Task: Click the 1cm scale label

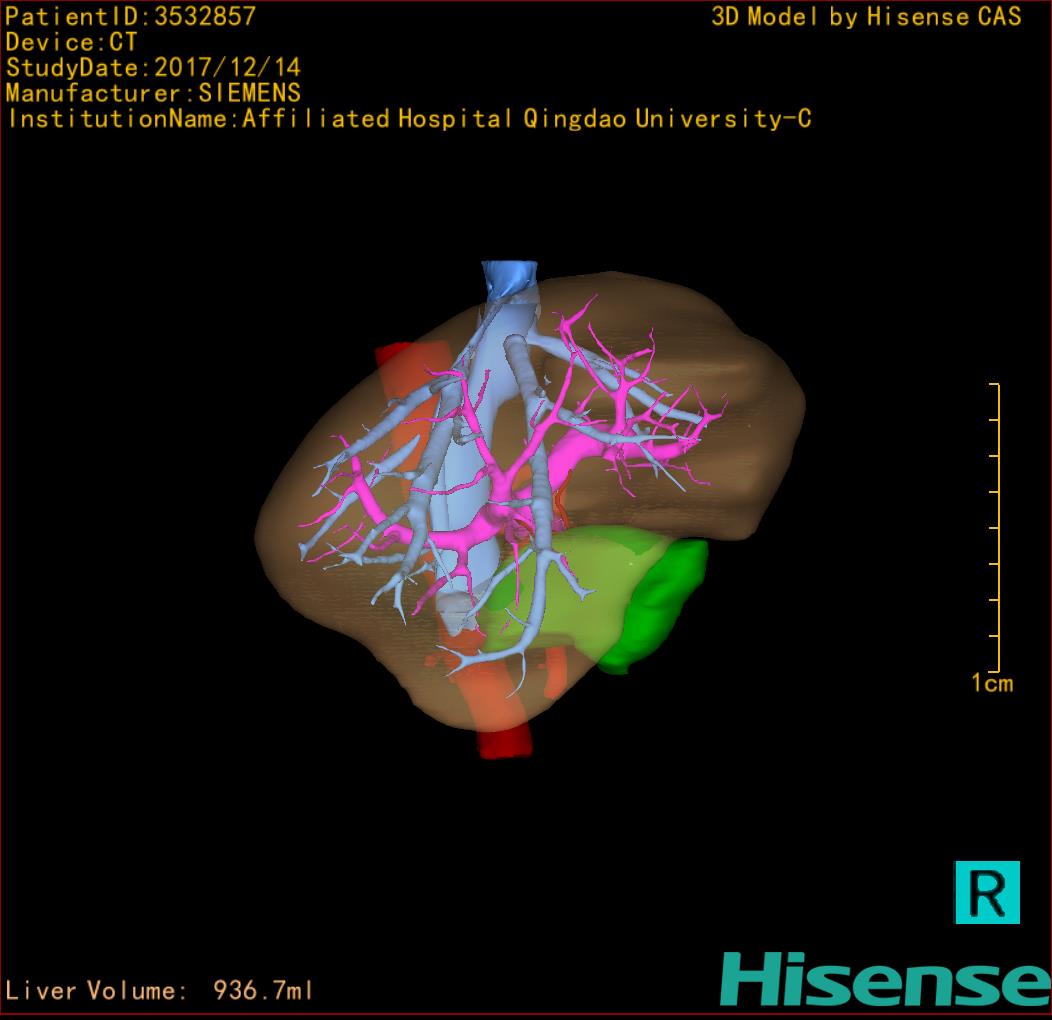Action: tap(992, 683)
